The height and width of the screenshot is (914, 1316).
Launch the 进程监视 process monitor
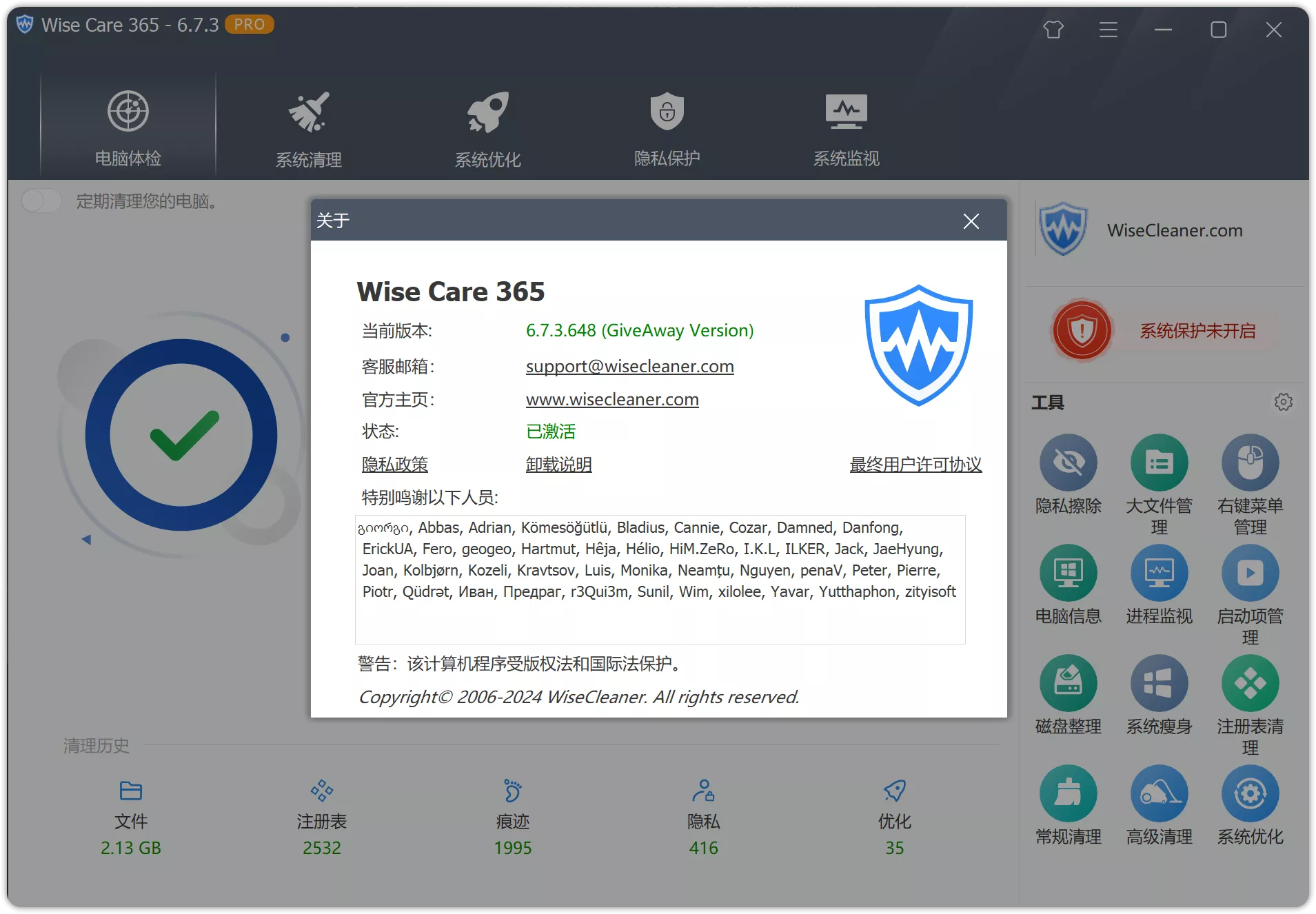tap(1159, 573)
